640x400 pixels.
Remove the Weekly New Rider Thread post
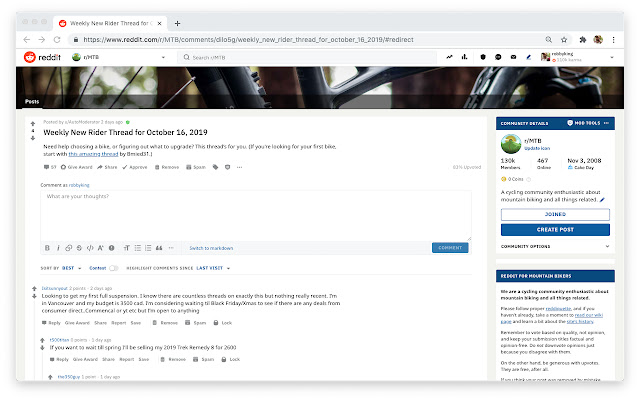167,167
